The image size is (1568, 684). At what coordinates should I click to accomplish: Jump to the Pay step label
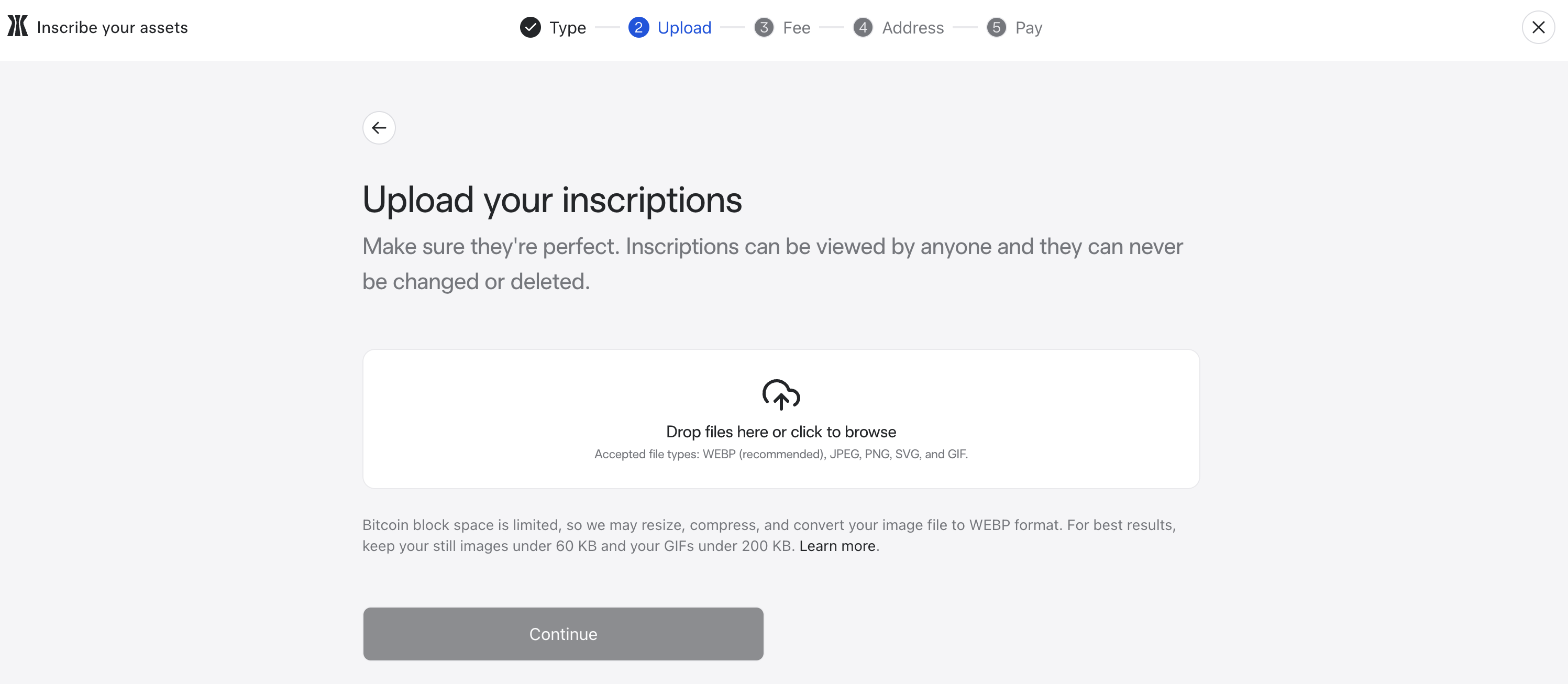pos(1029,28)
